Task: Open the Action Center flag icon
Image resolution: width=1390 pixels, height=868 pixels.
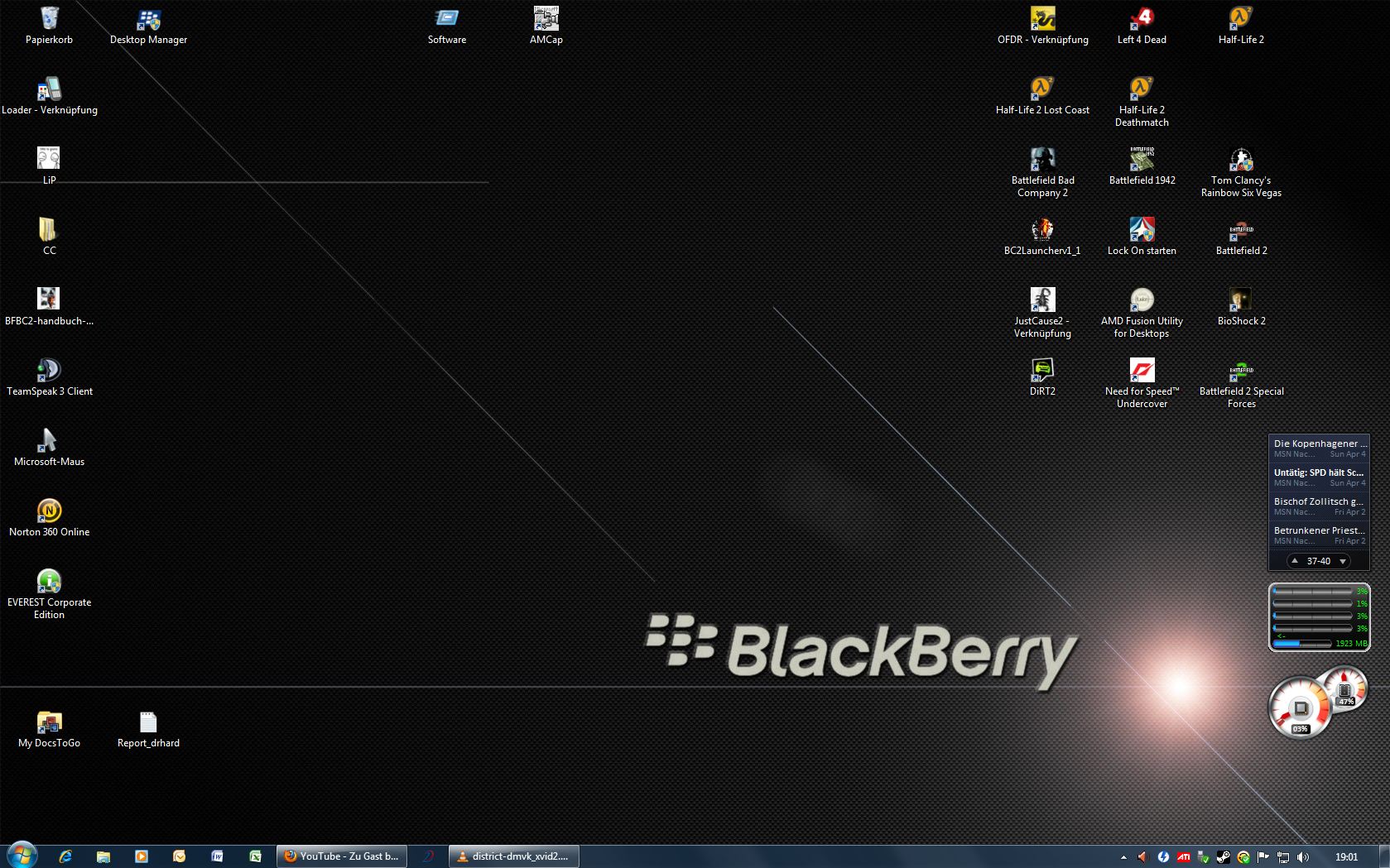Action: click(x=1263, y=857)
